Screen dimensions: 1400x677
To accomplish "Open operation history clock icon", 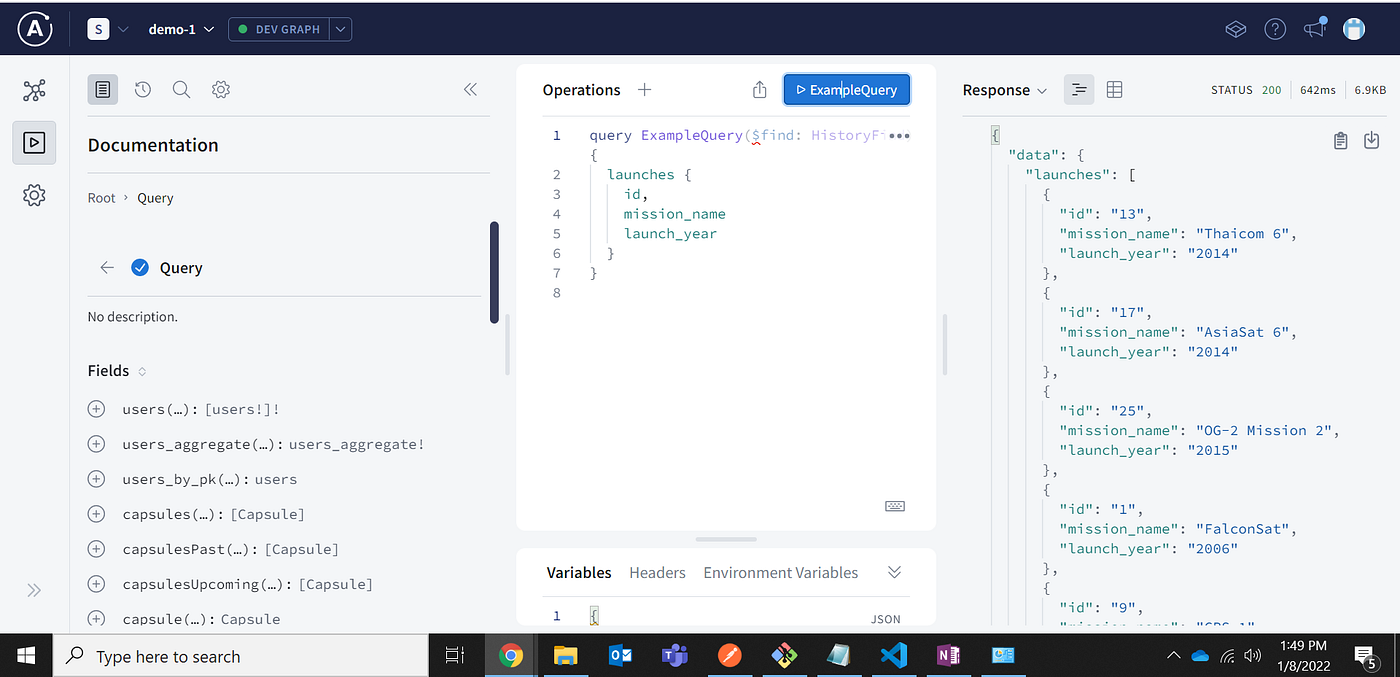I will coord(143,90).
